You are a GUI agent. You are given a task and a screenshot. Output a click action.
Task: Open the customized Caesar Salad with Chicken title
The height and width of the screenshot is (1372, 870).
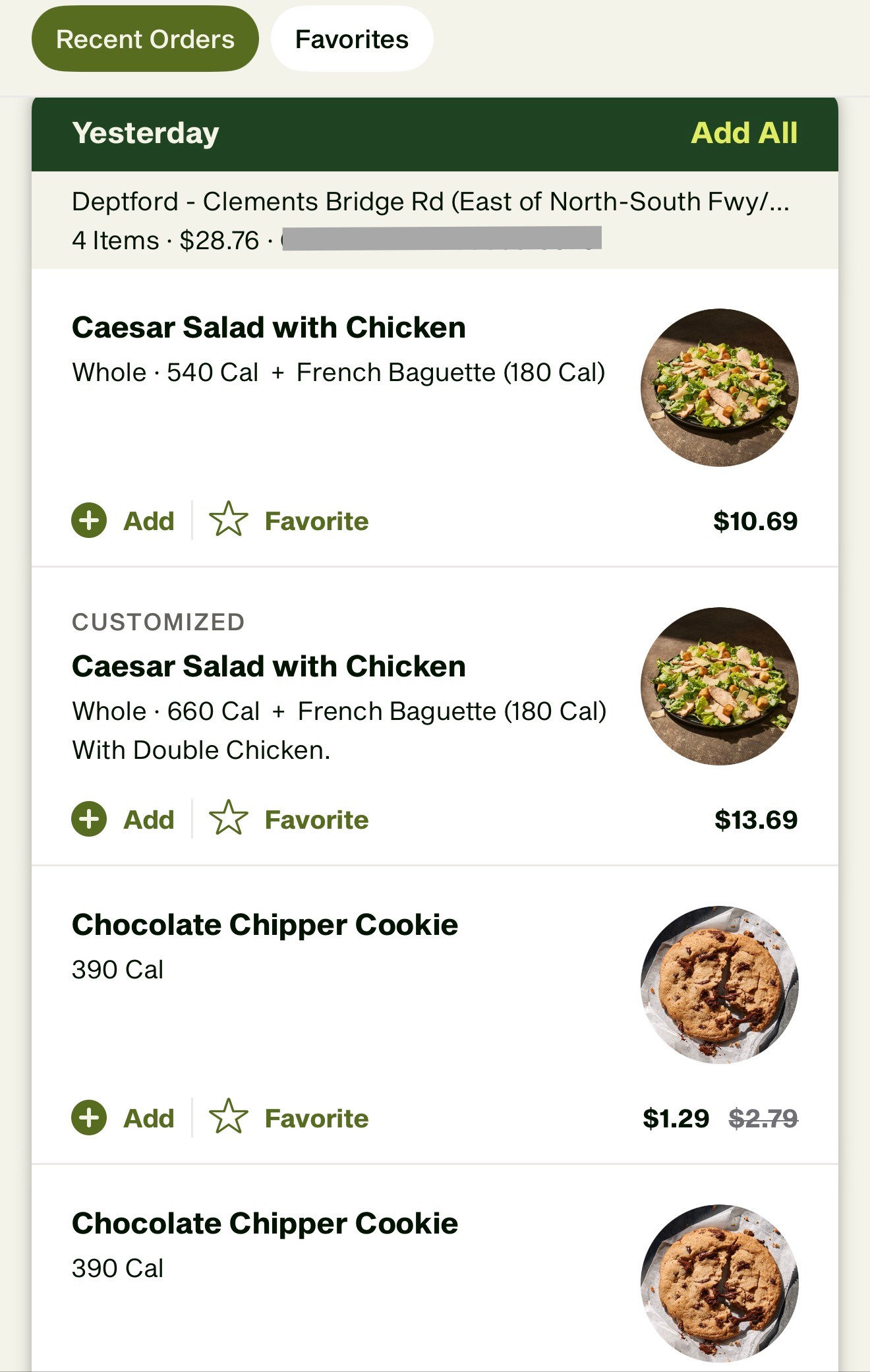pyautogui.click(x=269, y=667)
